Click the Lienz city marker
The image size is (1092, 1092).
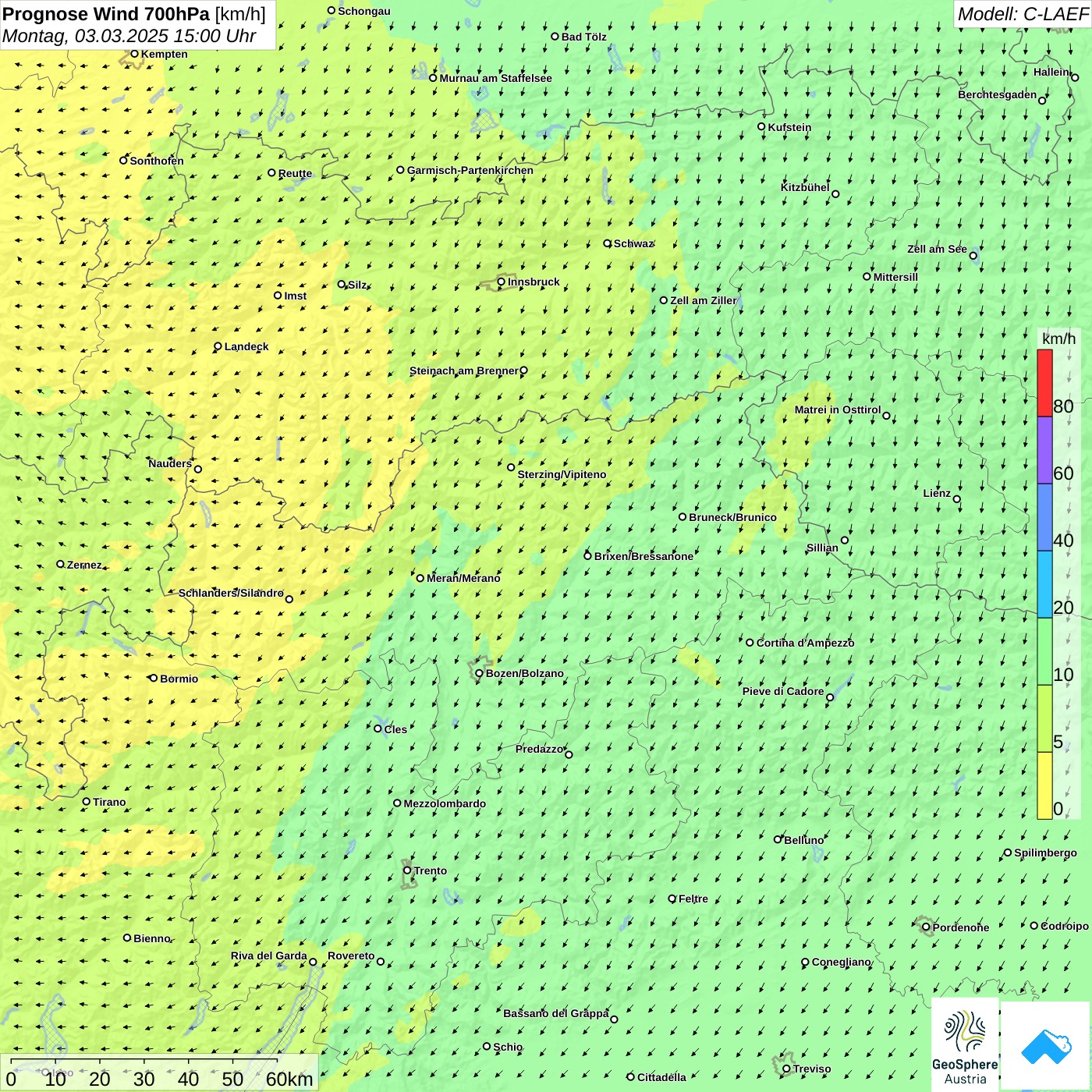tap(957, 499)
